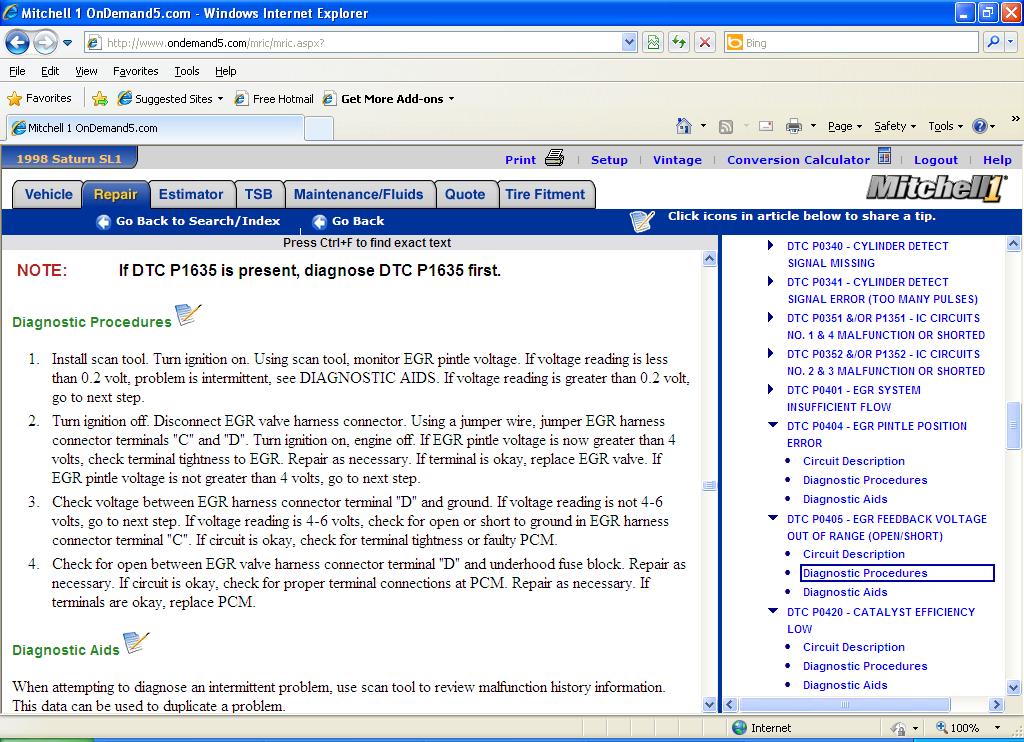Collapse DTC P0405 EGR Feedback Voltage node
The image size is (1024, 742).
[773, 519]
